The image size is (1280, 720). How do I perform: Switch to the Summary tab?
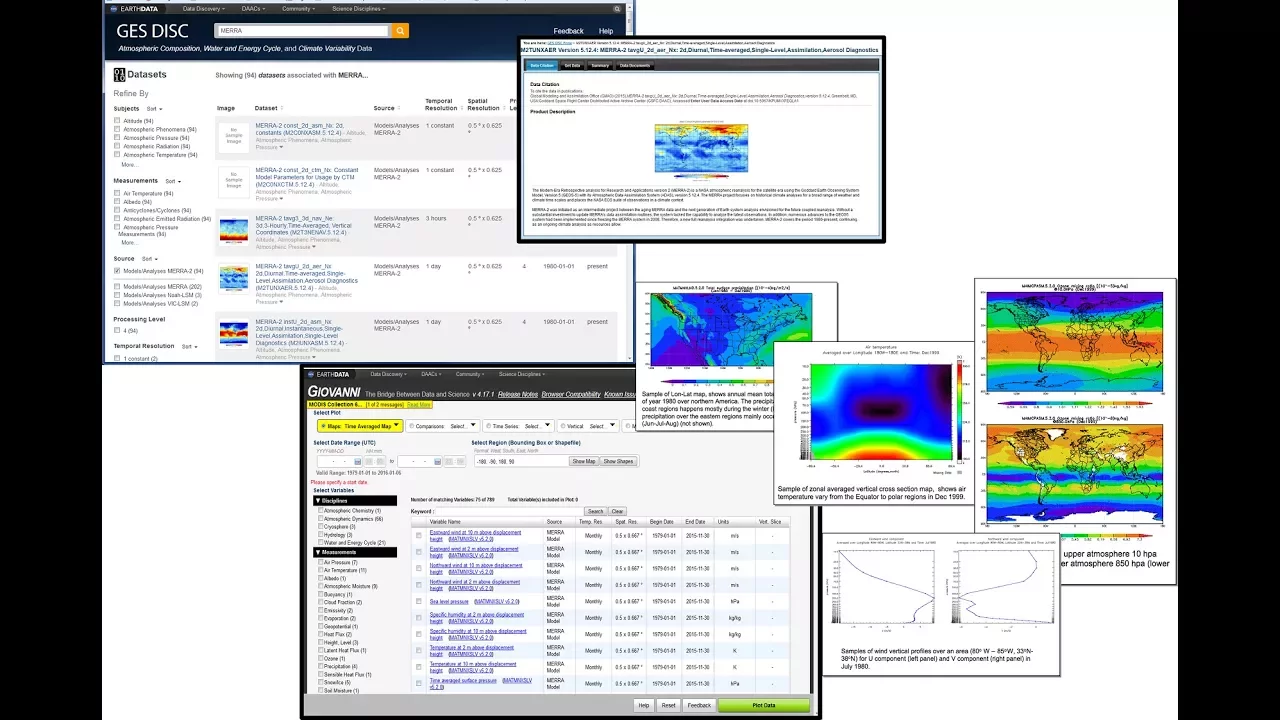[600, 65]
